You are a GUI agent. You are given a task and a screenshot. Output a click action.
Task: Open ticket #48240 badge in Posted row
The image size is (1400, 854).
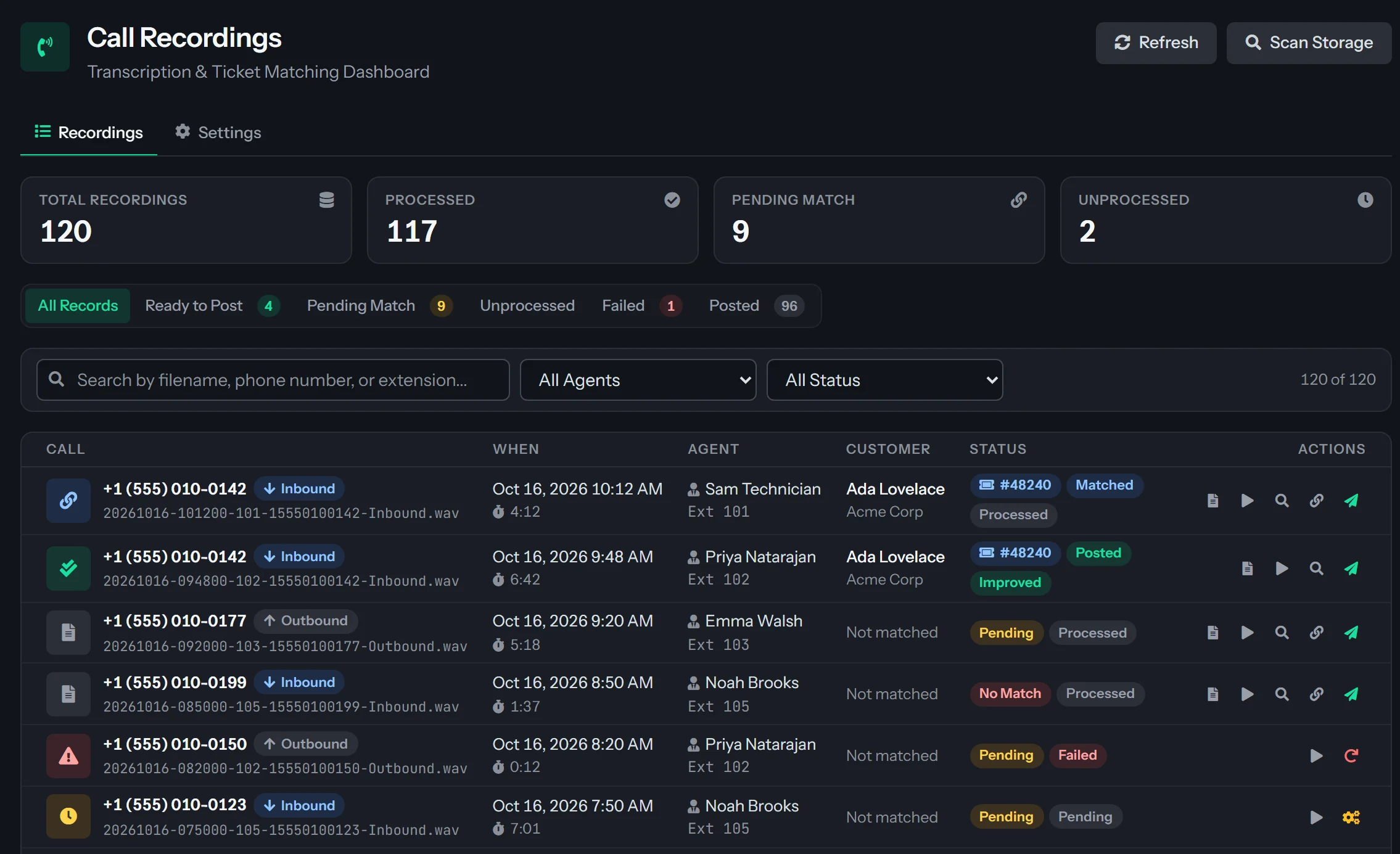point(1015,553)
